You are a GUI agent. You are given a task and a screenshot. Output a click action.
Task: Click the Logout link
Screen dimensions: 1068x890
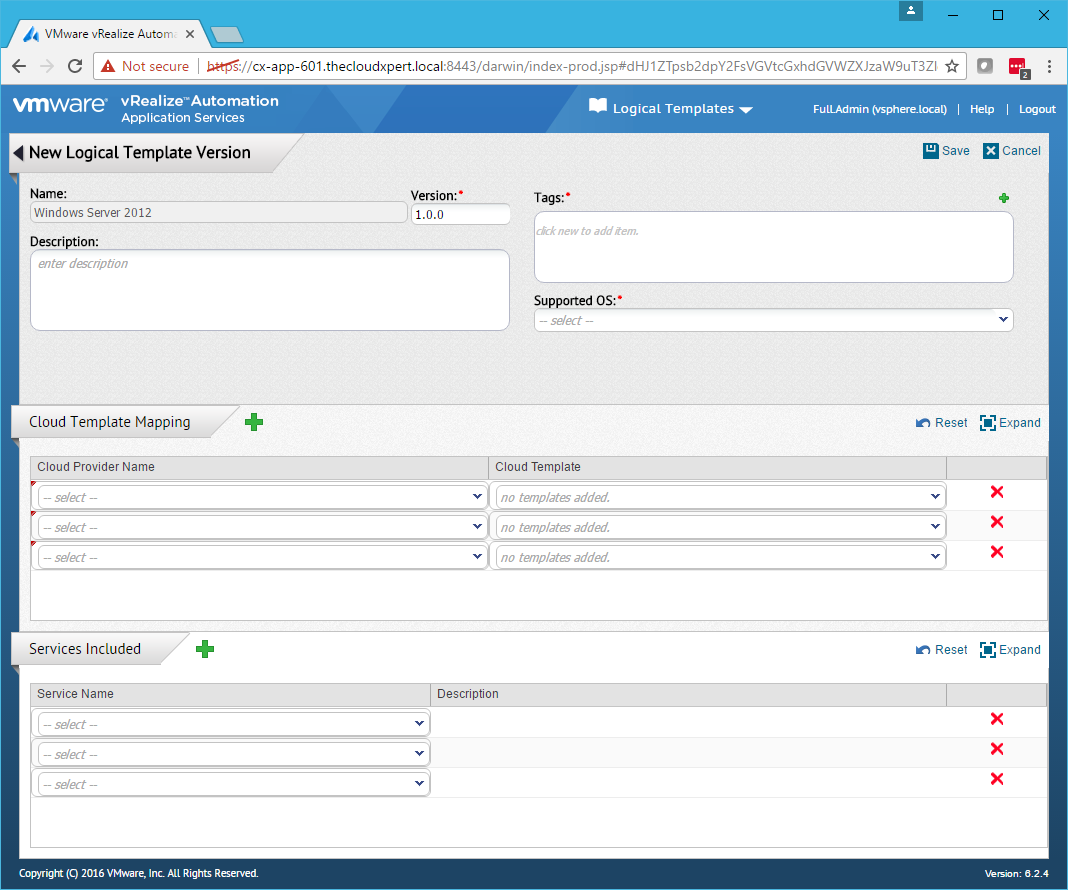tap(1037, 109)
